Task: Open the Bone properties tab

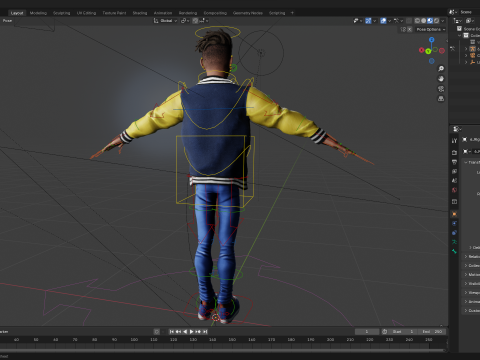Action: click(454, 251)
